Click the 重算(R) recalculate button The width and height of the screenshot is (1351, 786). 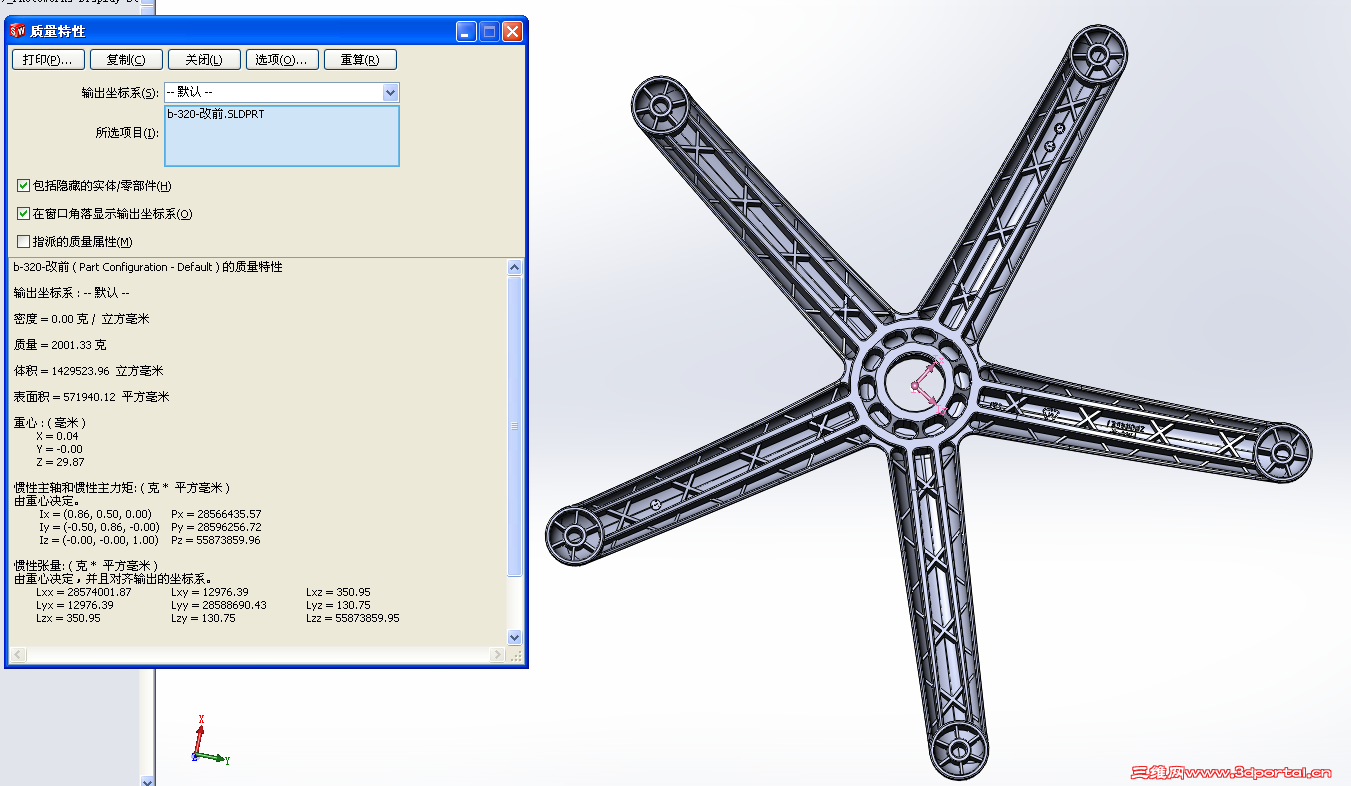pyautogui.click(x=360, y=60)
